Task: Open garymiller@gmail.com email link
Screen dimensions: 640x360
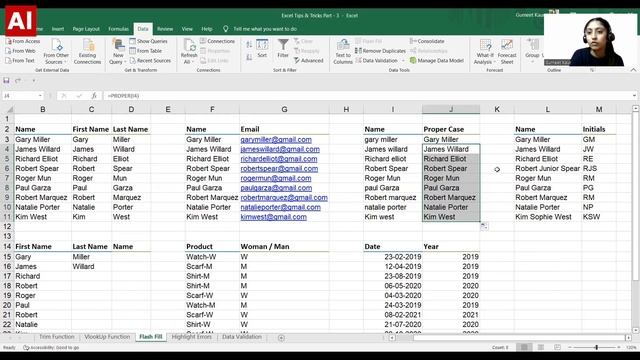Action: 276,140
